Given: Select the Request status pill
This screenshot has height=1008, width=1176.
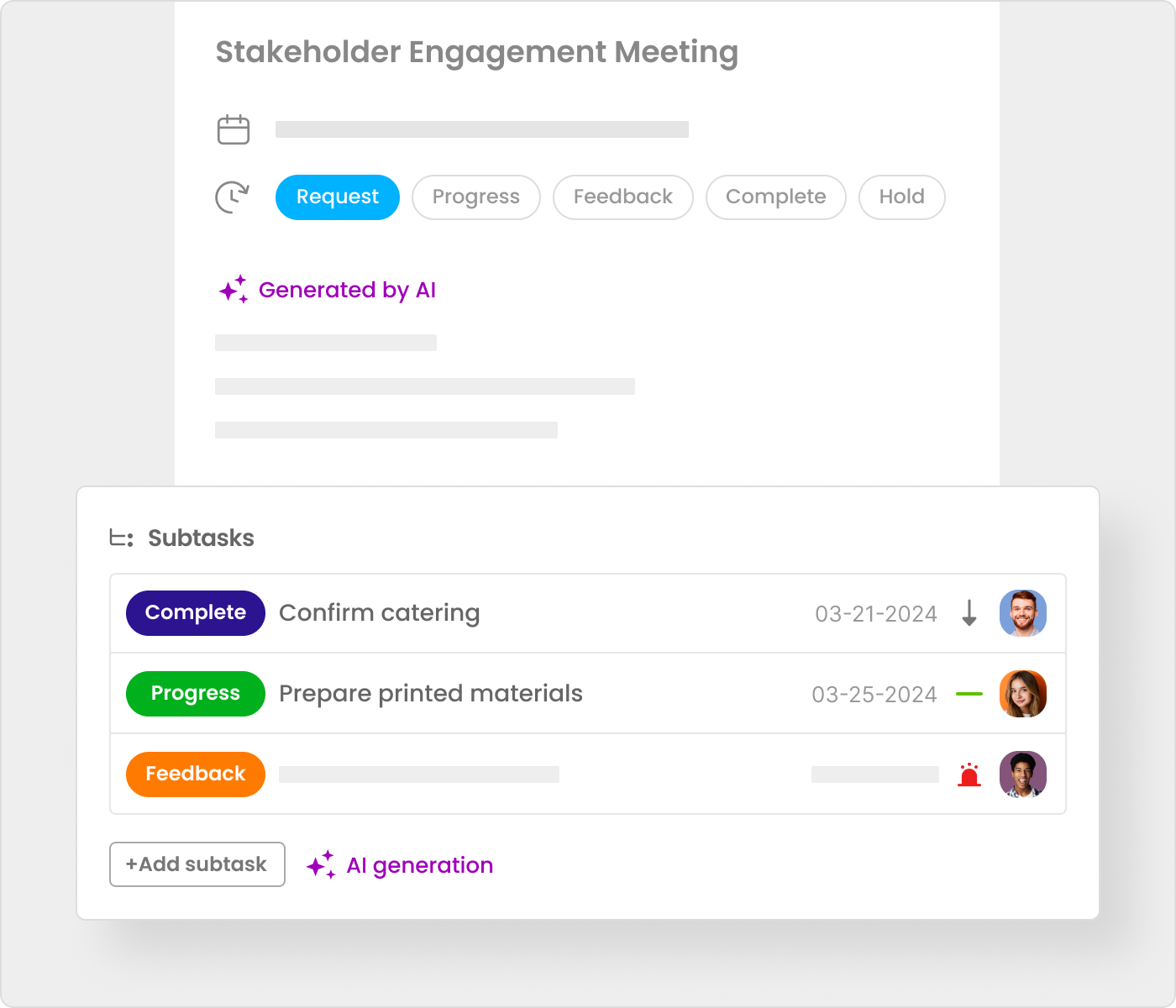Looking at the screenshot, I should pos(338,197).
